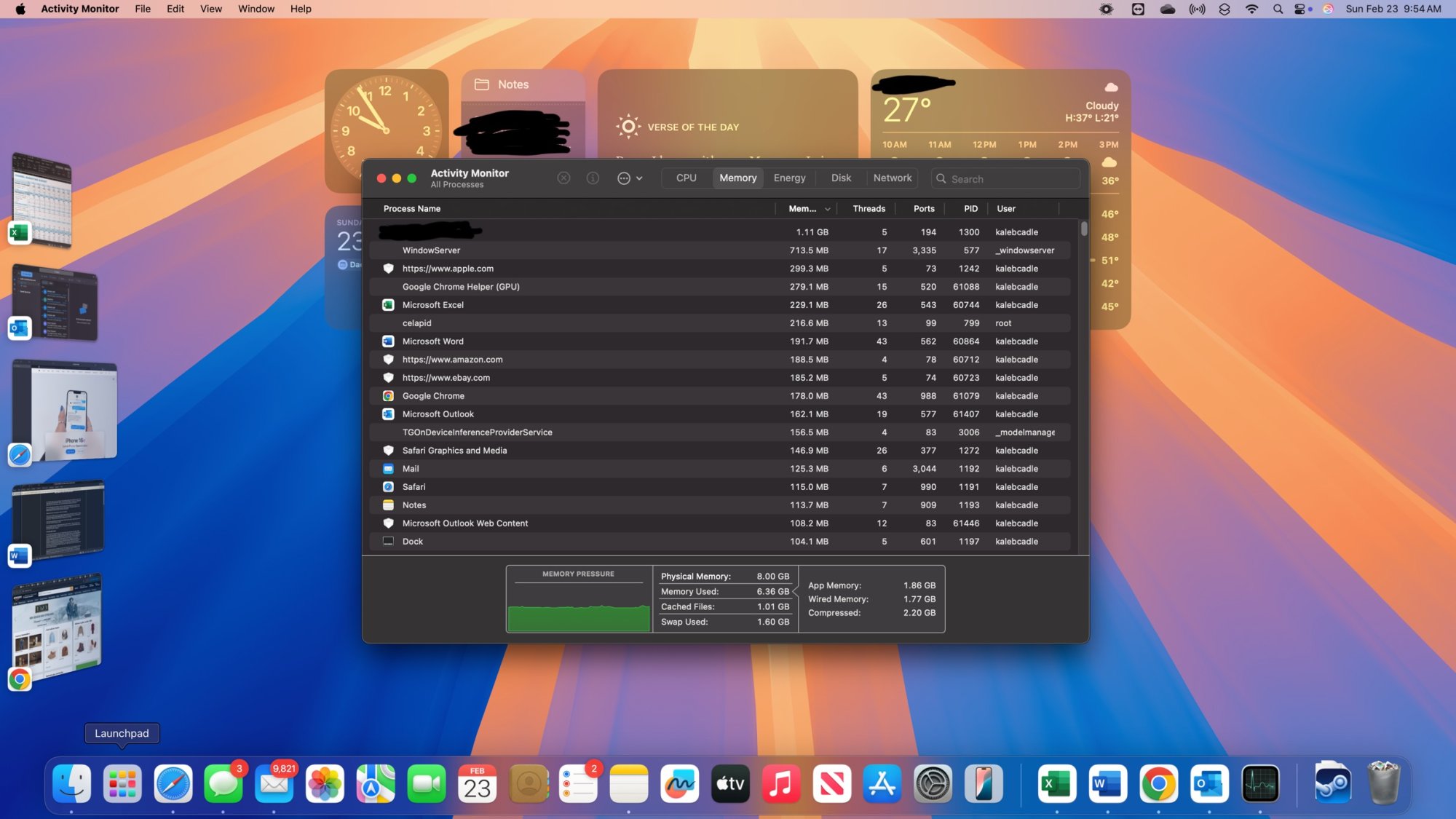This screenshot has width=1456, height=819.
Task: Open Launchpad from the dock
Action: pyautogui.click(x=121, y=784)
